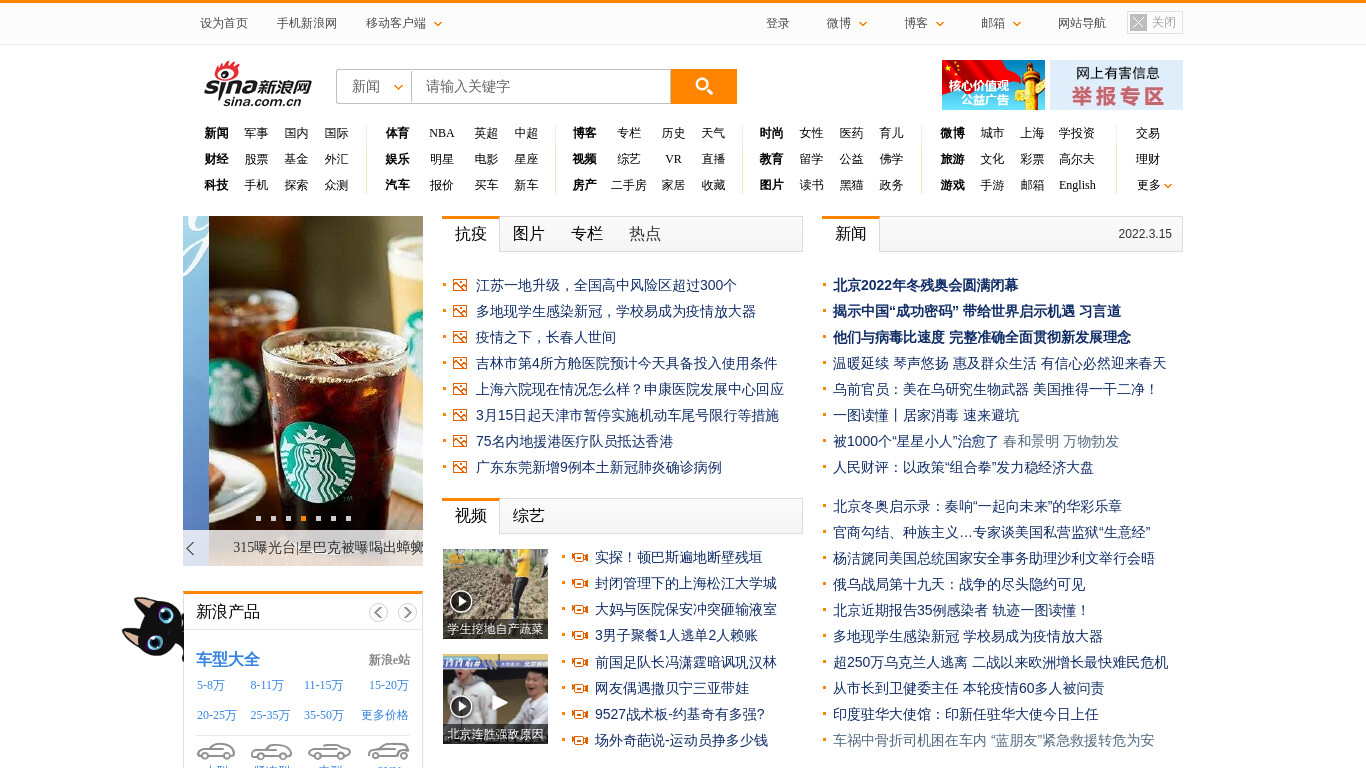Image resolution: width=1366 pixels, height=768 pixels.
Task: Switch to the 视频 tab
Action: pos(471,516)
